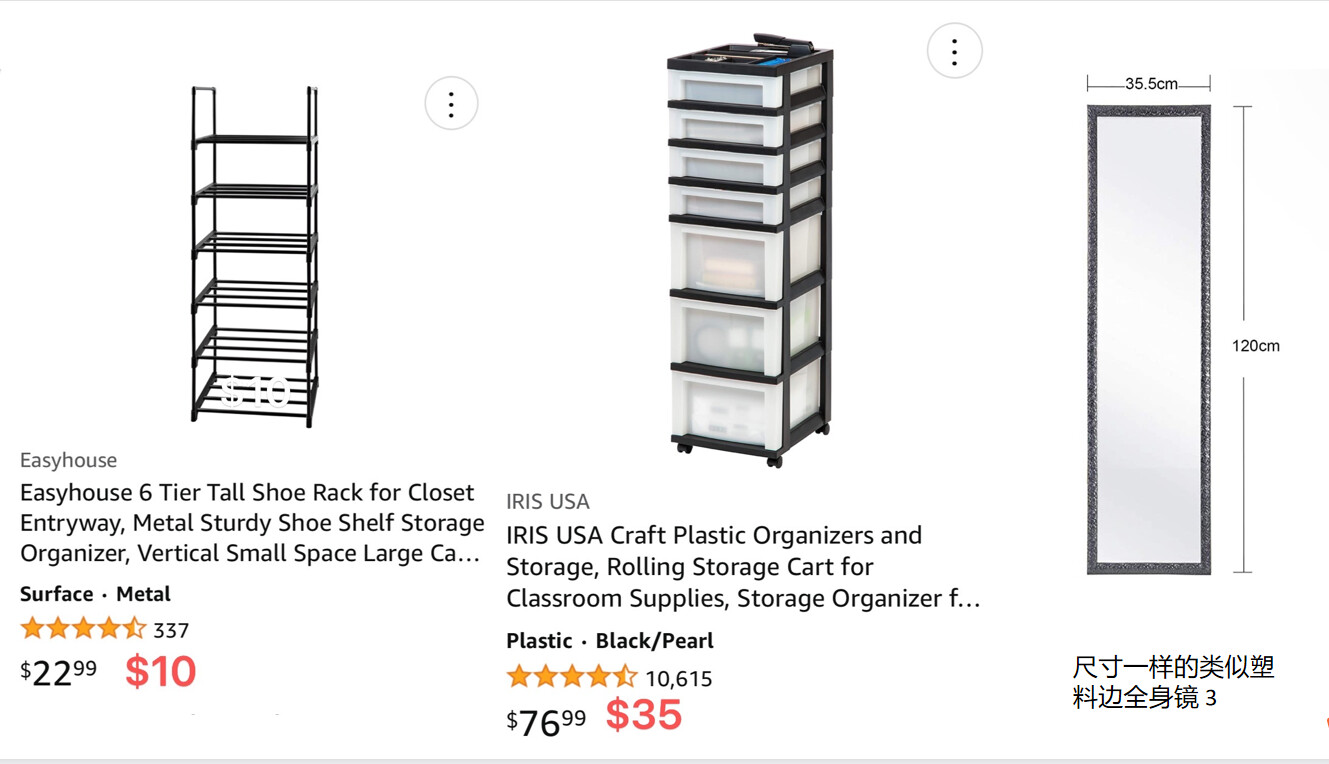The width and height of the screenshot is (1329, 764).
Task: View the 10,615 reviews for storage cart
Action: (678, 679)
